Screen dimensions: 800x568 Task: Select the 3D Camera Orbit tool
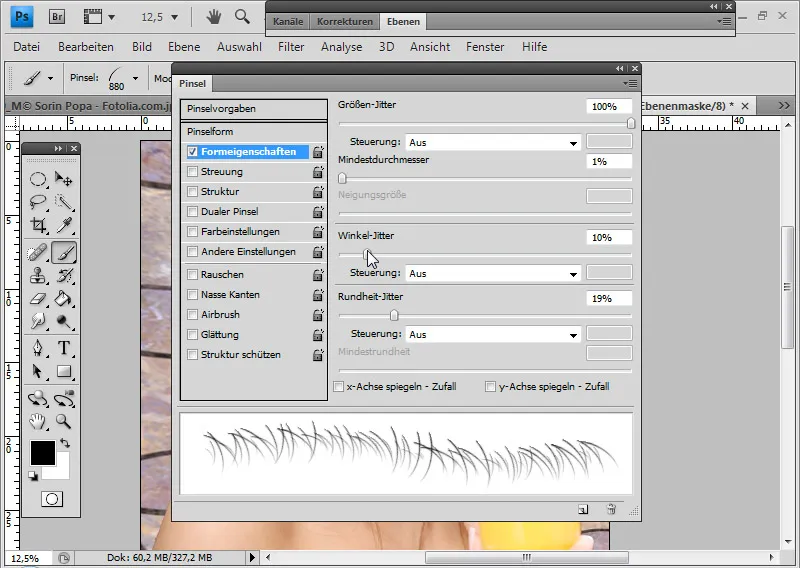pos(64,398)
